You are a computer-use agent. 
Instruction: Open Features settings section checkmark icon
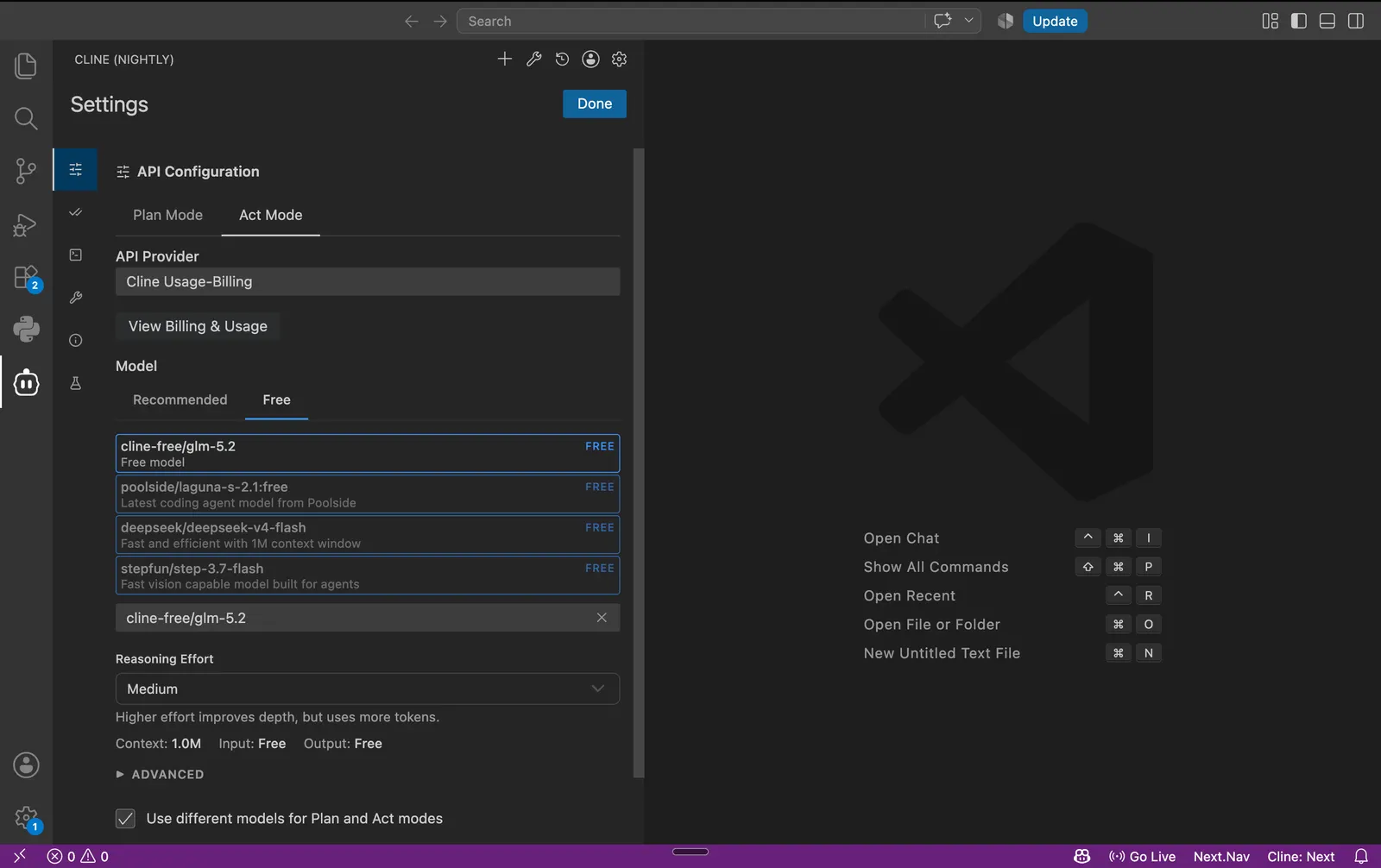[76, 212]
